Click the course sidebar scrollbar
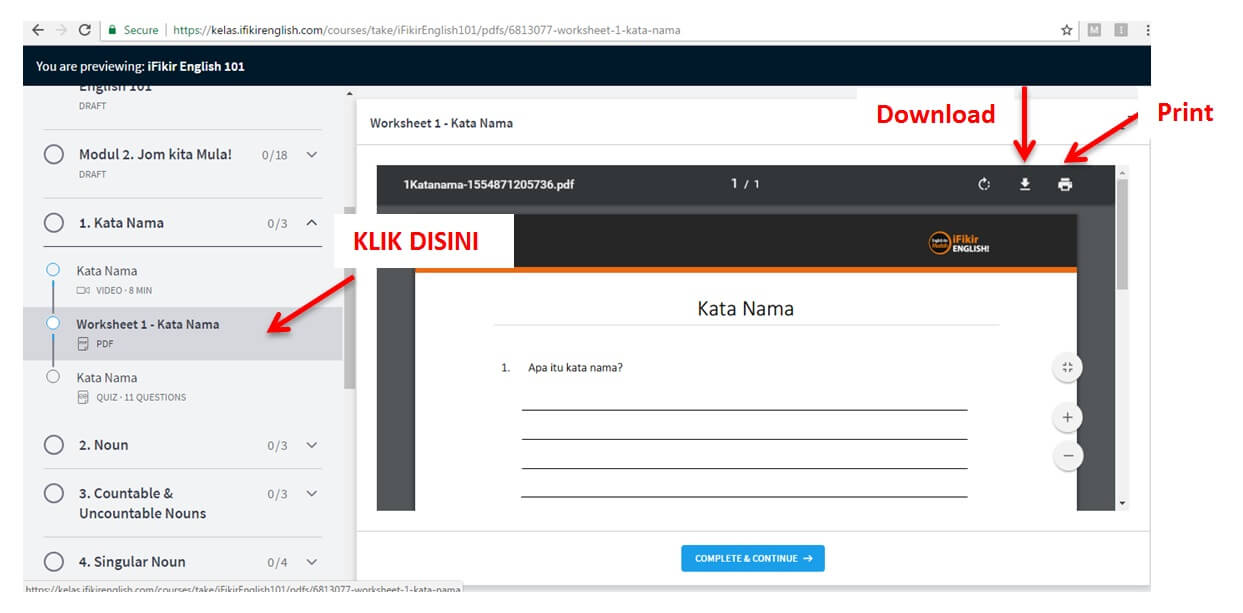 tap(349, 299)
